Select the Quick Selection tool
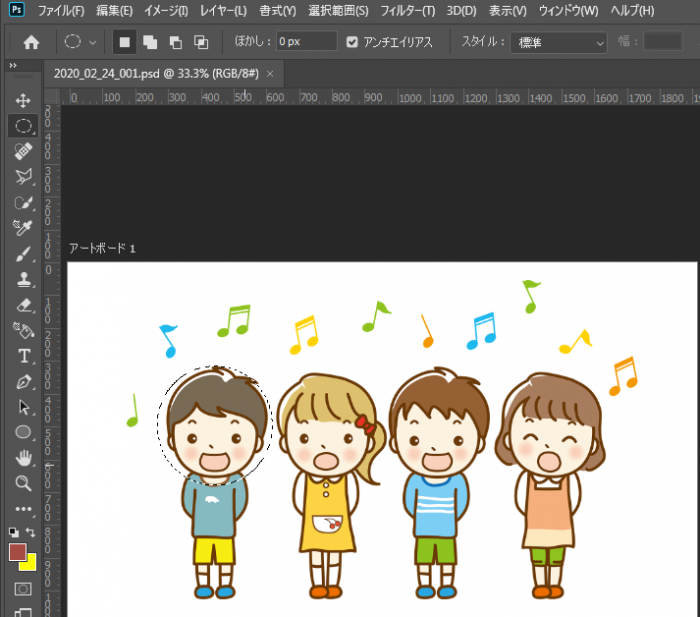 (x=23, y=203)
